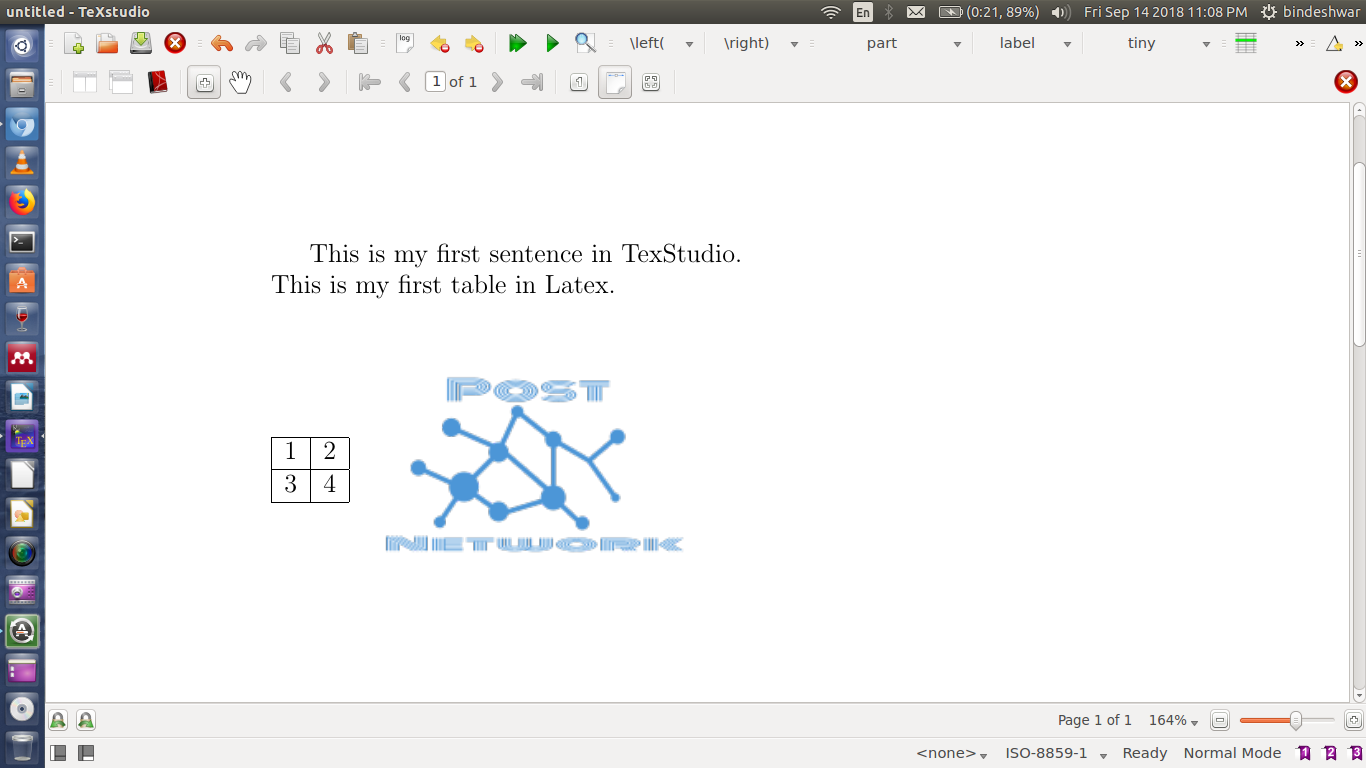This screenshot has height=768, width=1366.
Task: Go back in PDF view history
Action: click(286, 82)
